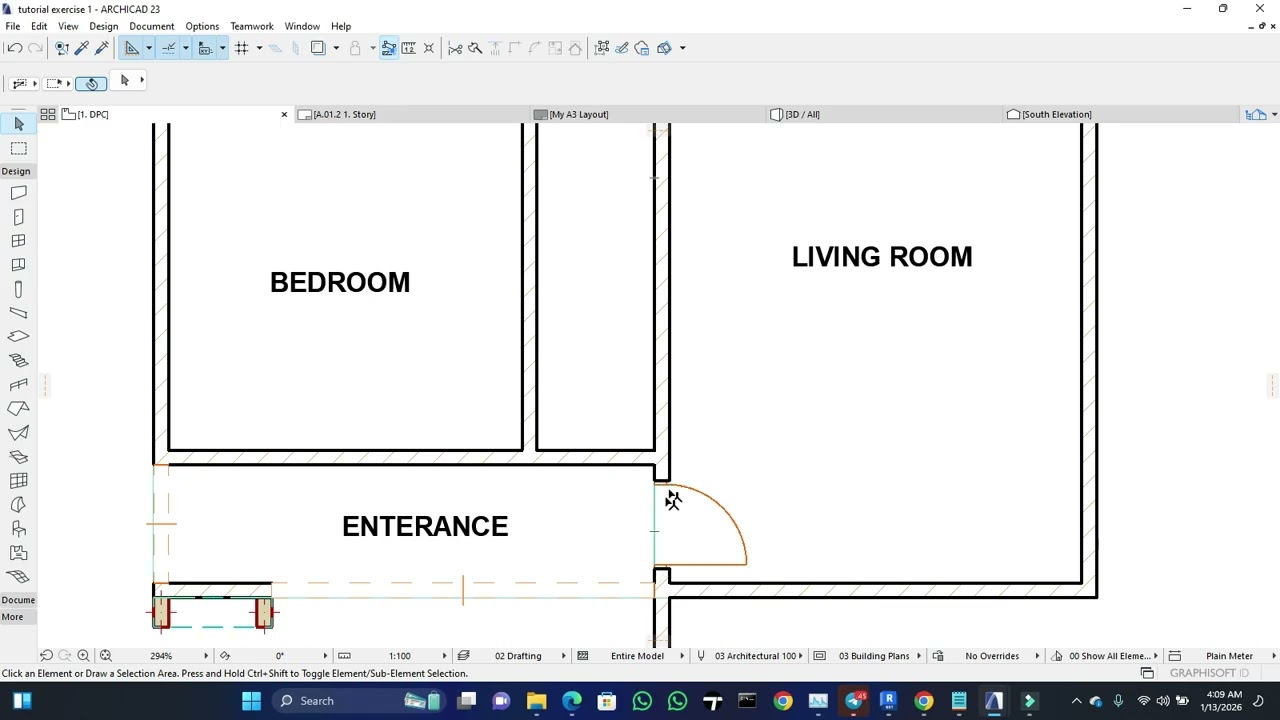The height and width of the screenshot is (720, 1280).
Task: Activate the Stair tool
Action: pos(18,361)
